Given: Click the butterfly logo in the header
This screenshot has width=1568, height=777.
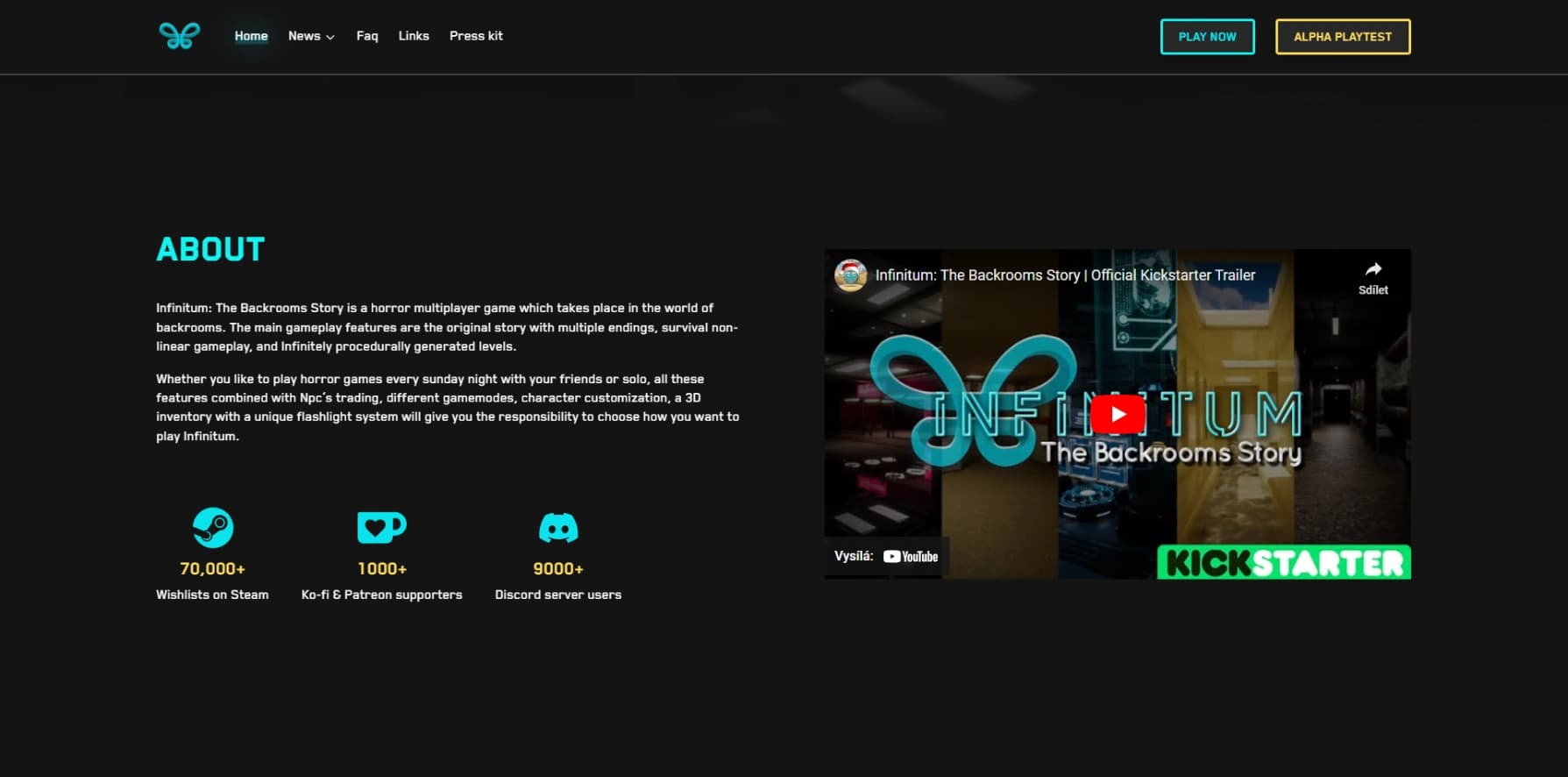Looking at the screenshot, I should (x=180, y=36).
